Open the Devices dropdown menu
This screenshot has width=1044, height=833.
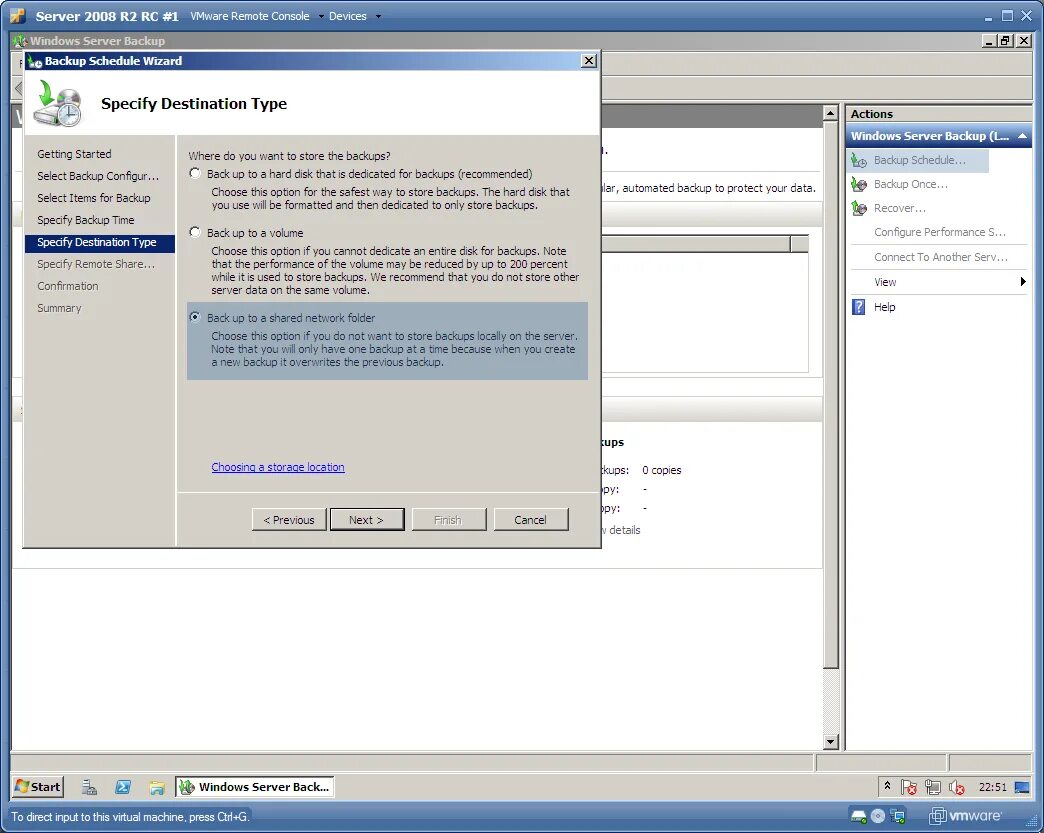coord(355,16)
